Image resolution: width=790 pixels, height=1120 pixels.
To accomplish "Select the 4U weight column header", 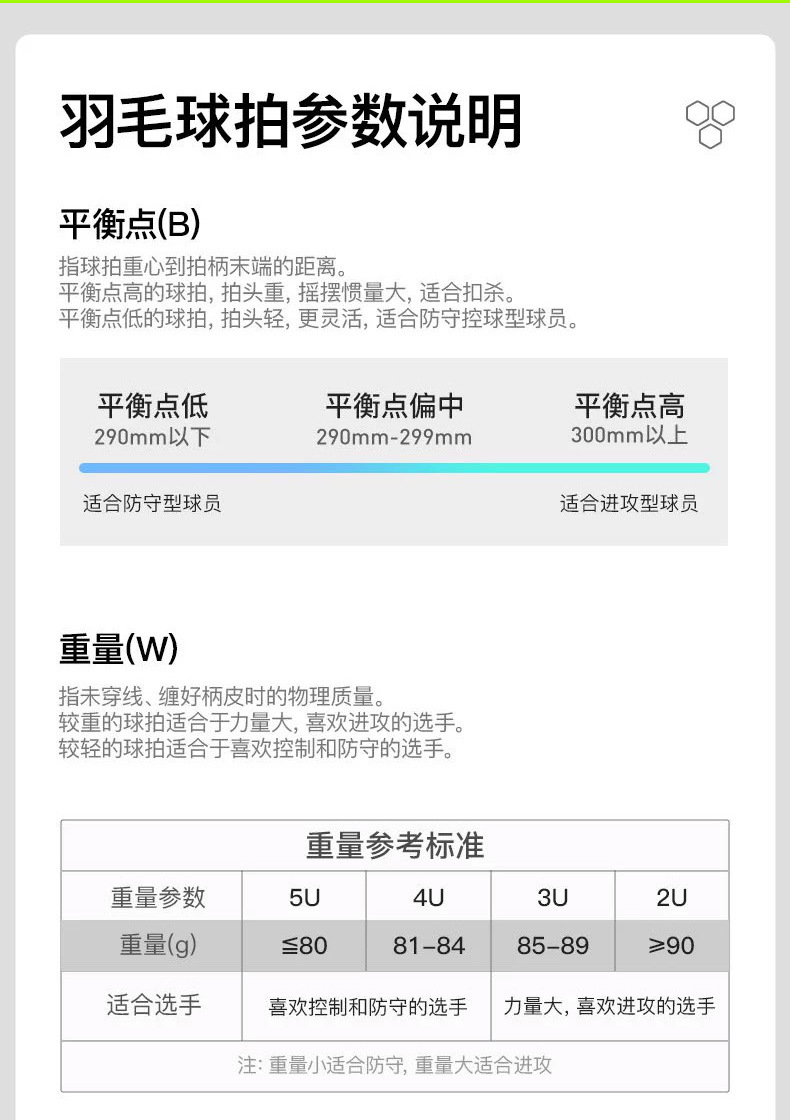I will click(x=428, y=897).
